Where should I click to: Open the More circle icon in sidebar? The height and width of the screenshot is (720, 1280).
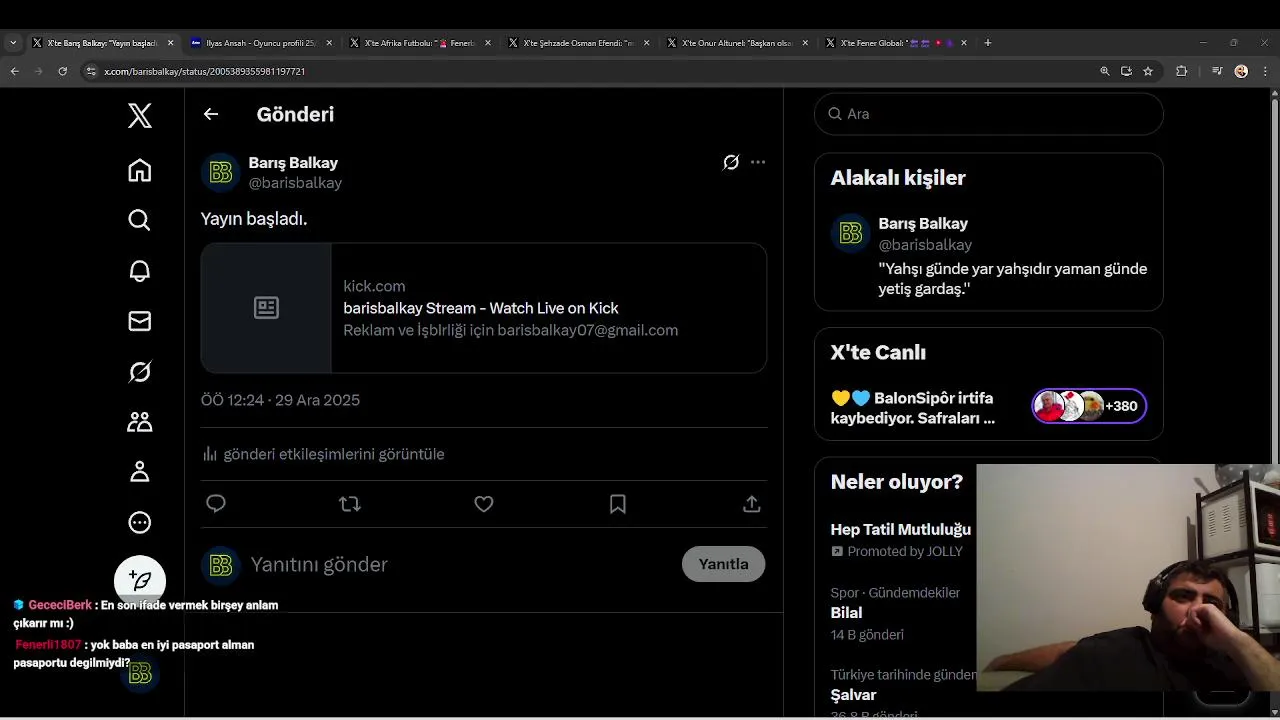pyautogui.click(x=140, y=522)
